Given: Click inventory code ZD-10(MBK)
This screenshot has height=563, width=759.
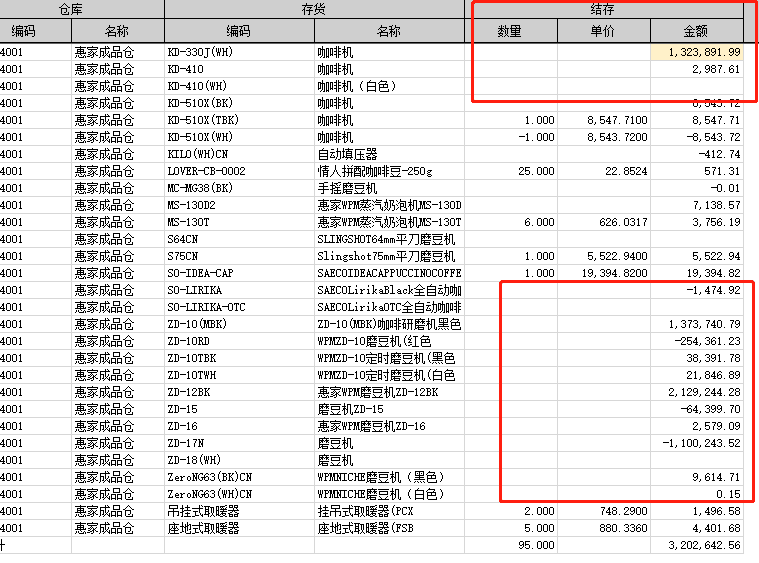Looking at the screenshot, I should coord(239,324).
